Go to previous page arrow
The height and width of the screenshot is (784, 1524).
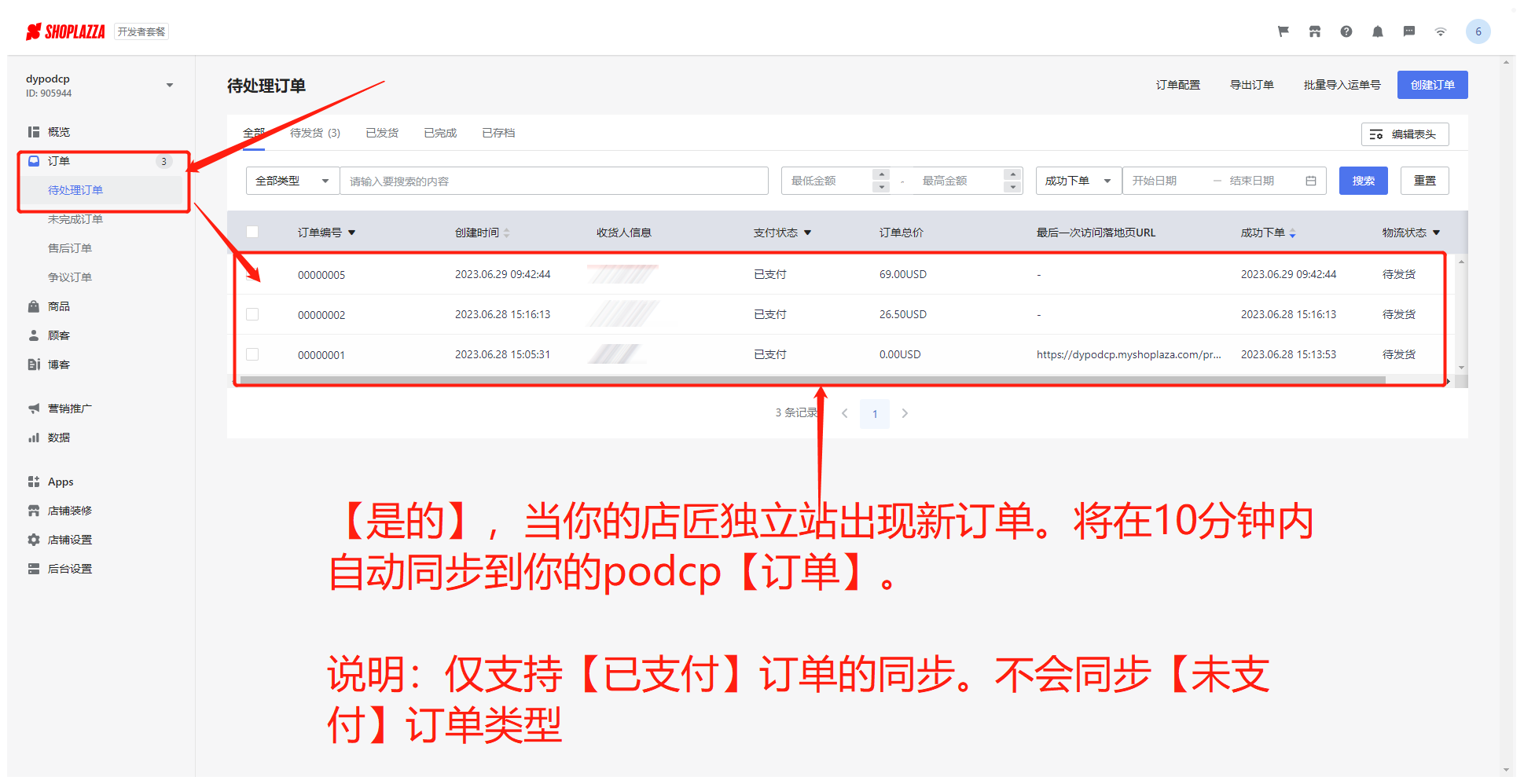(845, 413)
